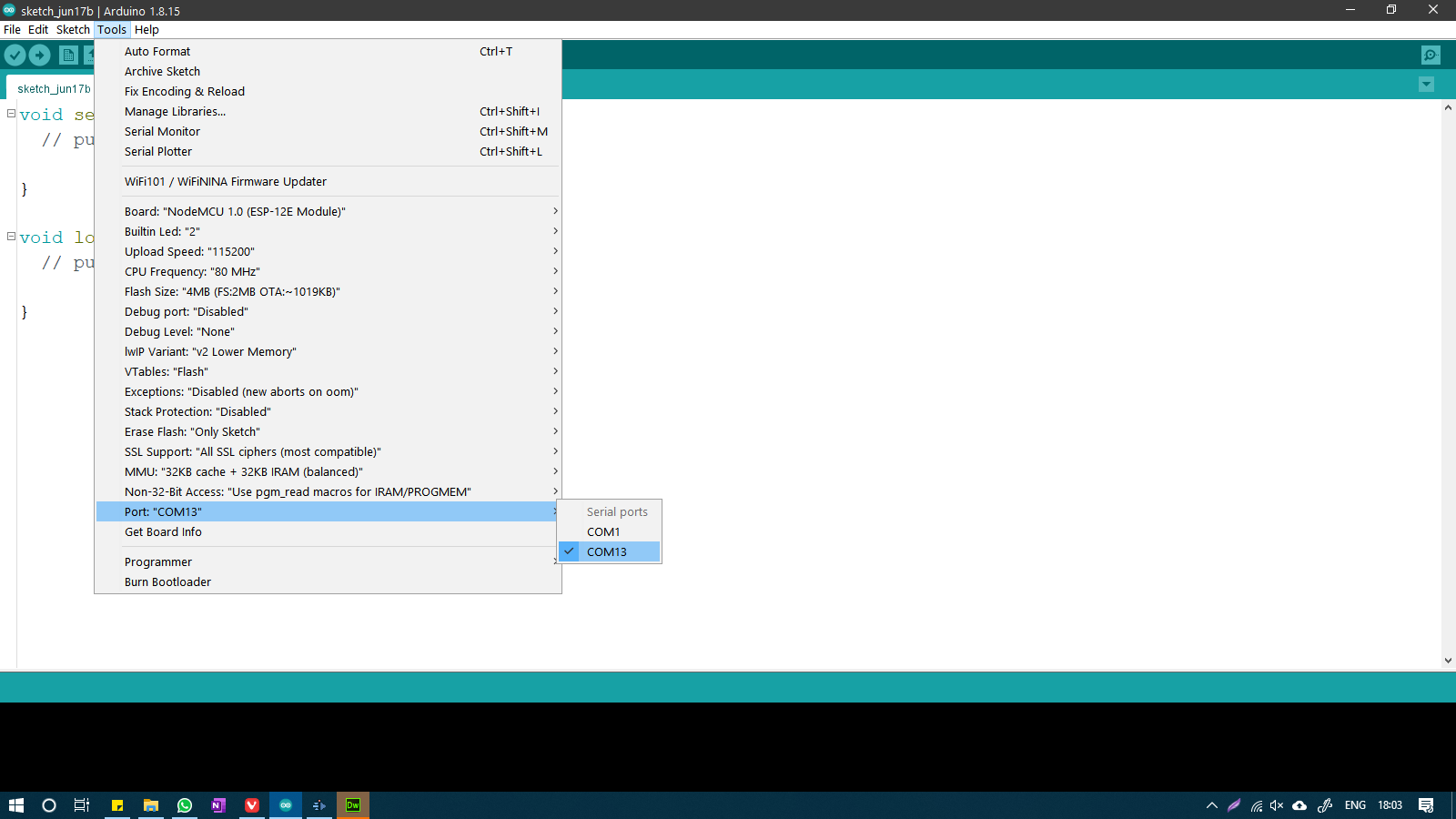Click the New sketch toolbar icon
1456x819 pixels.
[x=68, y=55]
